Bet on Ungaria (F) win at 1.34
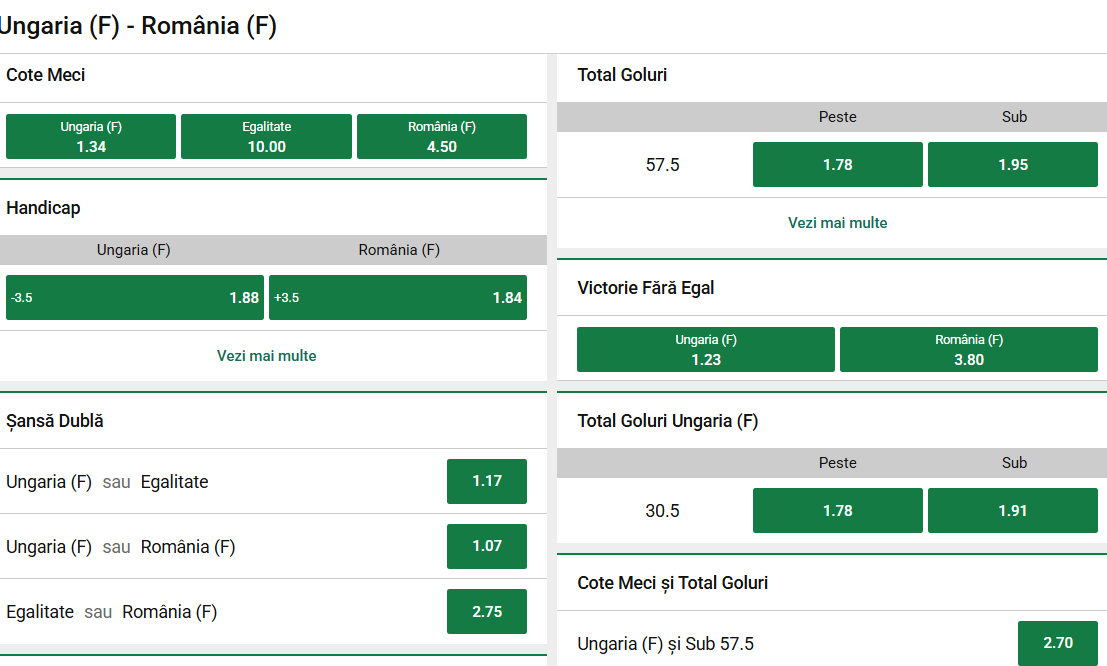The height and width of the screenshot is (666, 1107). tap(91, 137)
